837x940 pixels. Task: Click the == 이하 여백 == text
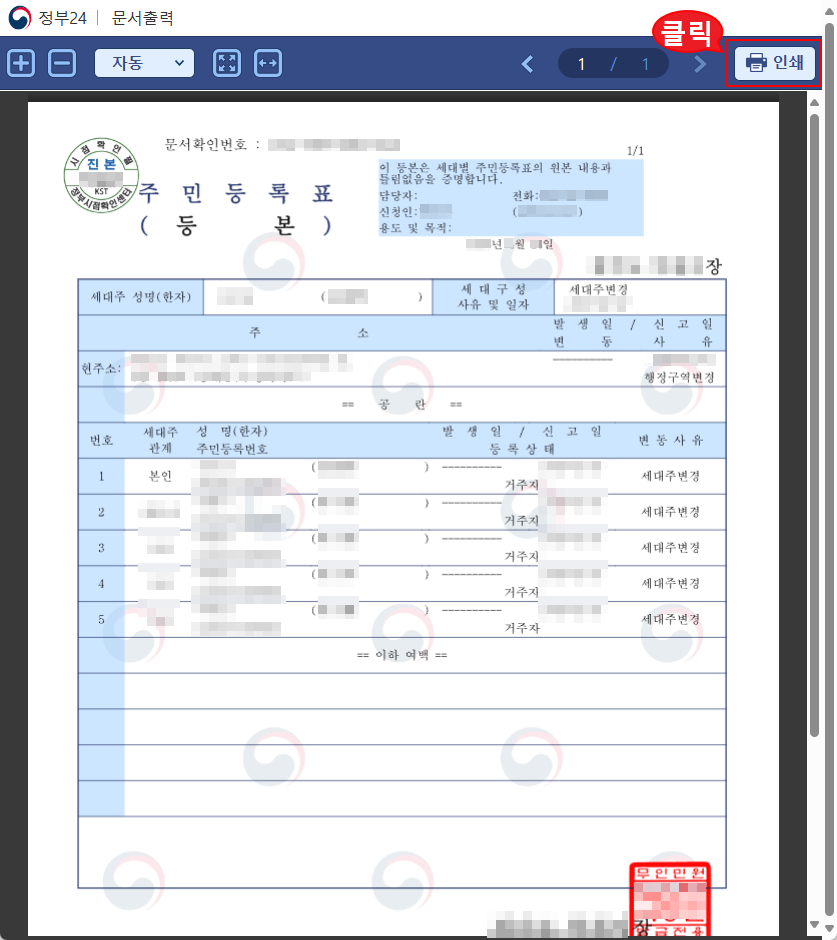point(402,655)
